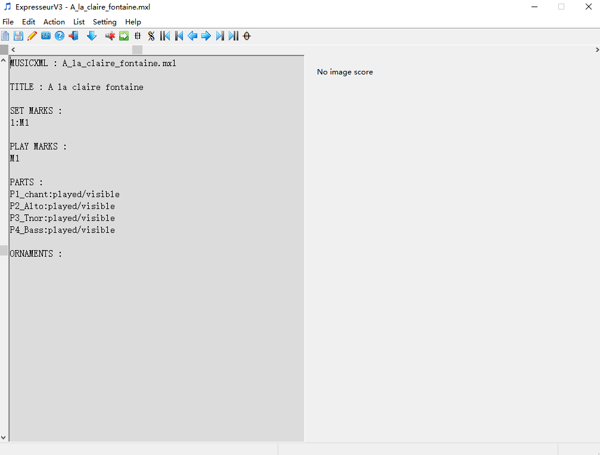
Task: Jump to the last section with double-bar icon
Action: click(233, 36)
